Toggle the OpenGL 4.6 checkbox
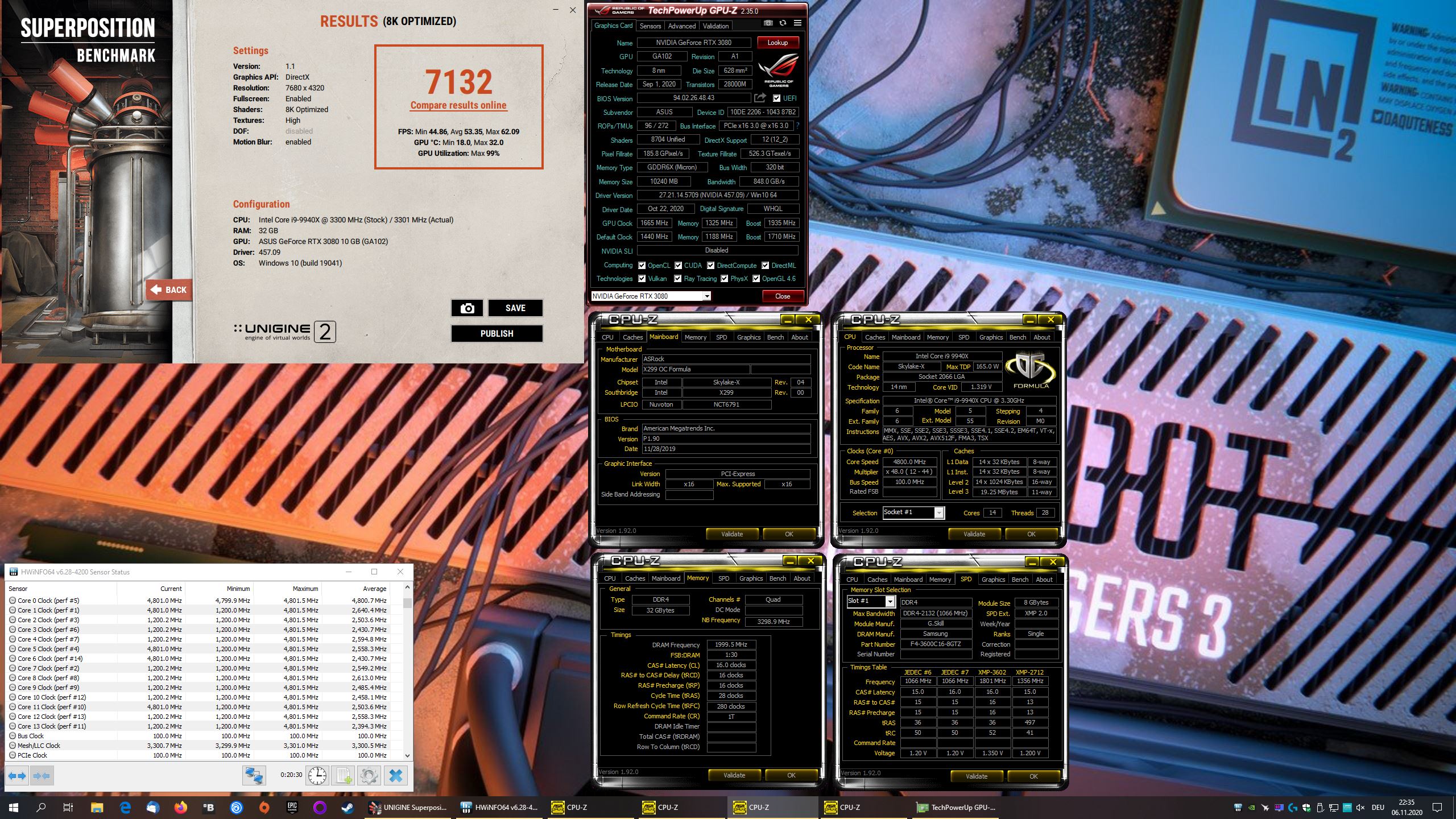 coord(756,278)
